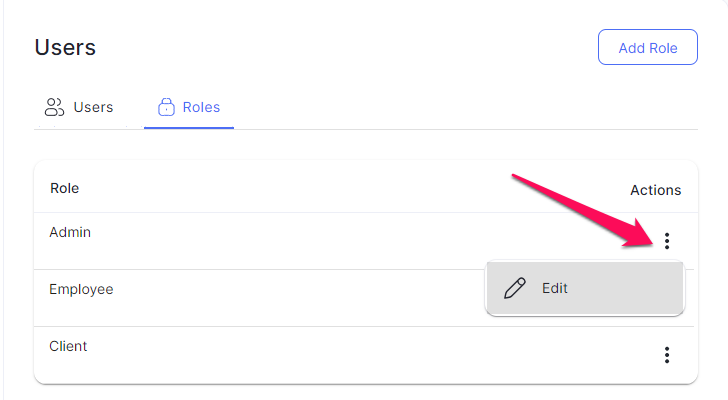
Task: Select the Employee role name
Action: coord(81,289)
